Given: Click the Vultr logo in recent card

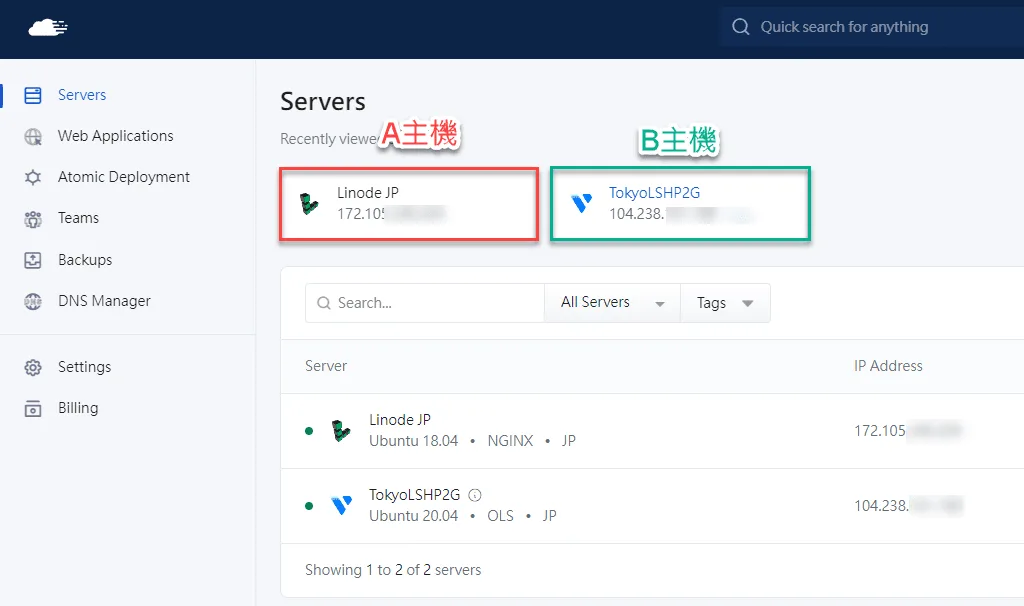Looking at the screenshot, I should [x=581, y=204].
